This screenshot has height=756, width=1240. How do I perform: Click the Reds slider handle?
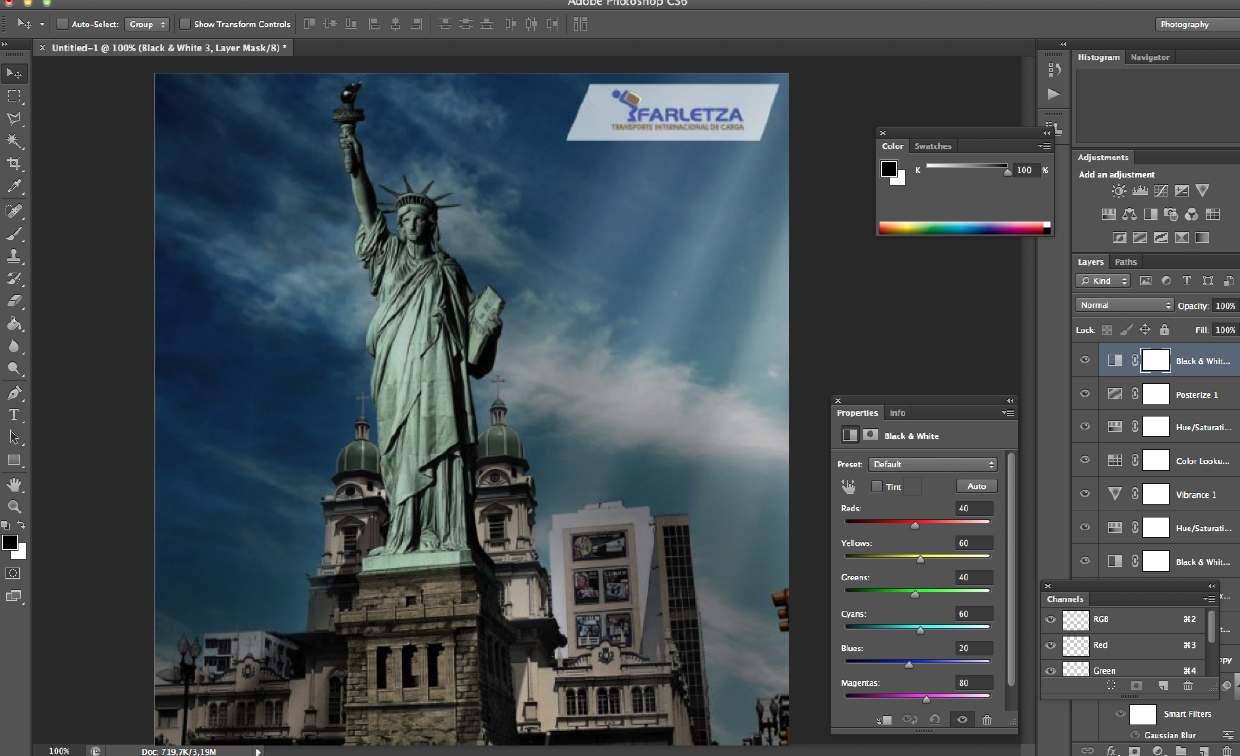[915, 525]
